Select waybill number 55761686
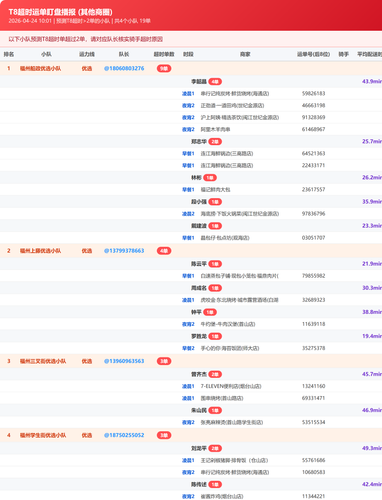This screenshot has height=500, width=382. pyautogui.click(x=313, y=460)
